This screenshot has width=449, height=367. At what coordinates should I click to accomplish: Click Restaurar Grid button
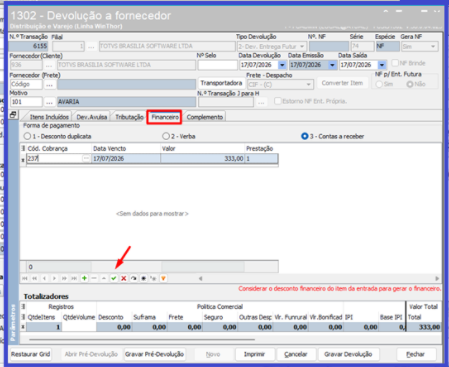[x=31, y=354]
